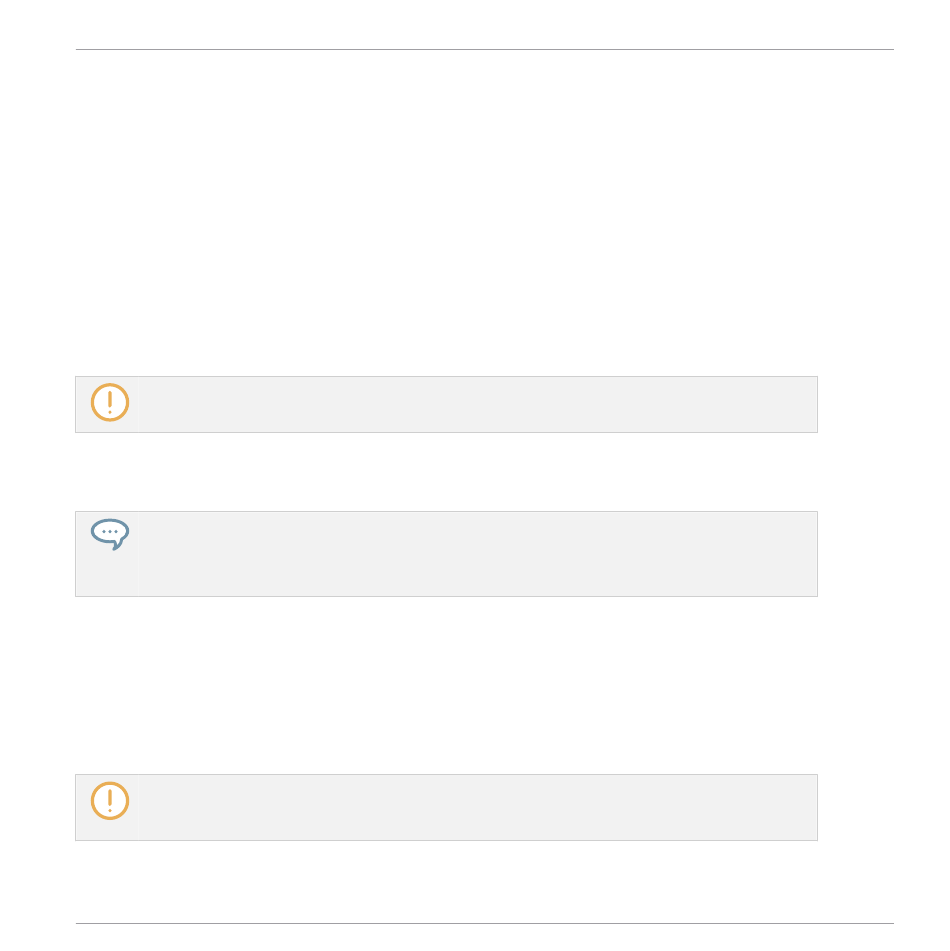Screen dimensions: 950x951
Task: Click the curled tail of the speech bubble
Action: pyautogui.click(x=118, y=545)
